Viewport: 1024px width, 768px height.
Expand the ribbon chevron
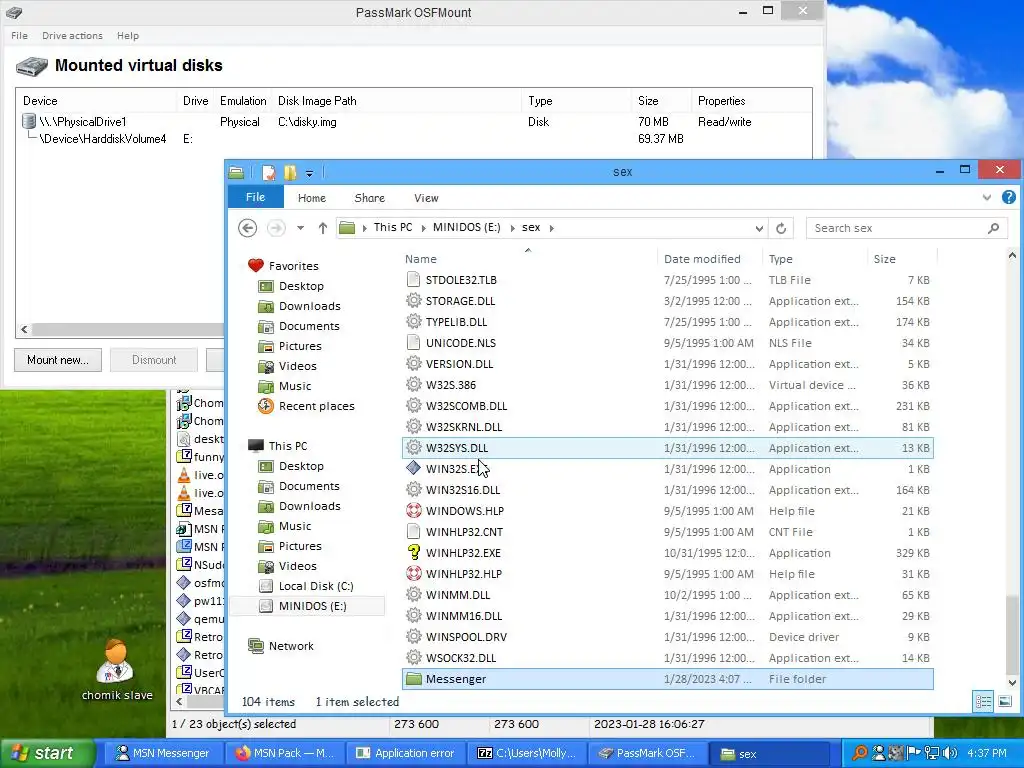coord(987,197)
